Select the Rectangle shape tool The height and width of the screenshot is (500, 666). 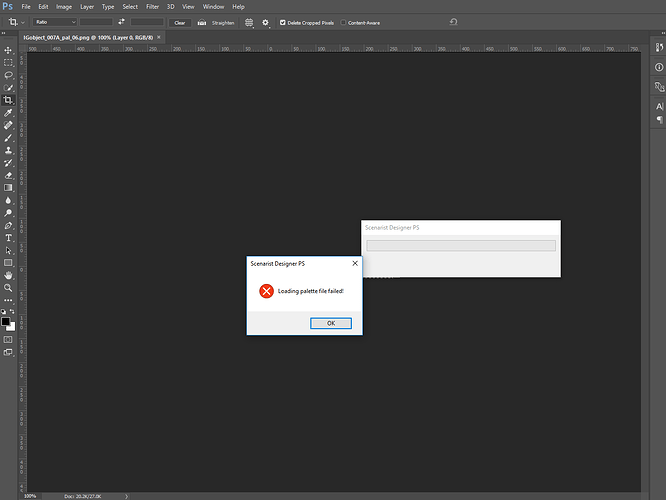pos(8,263)
